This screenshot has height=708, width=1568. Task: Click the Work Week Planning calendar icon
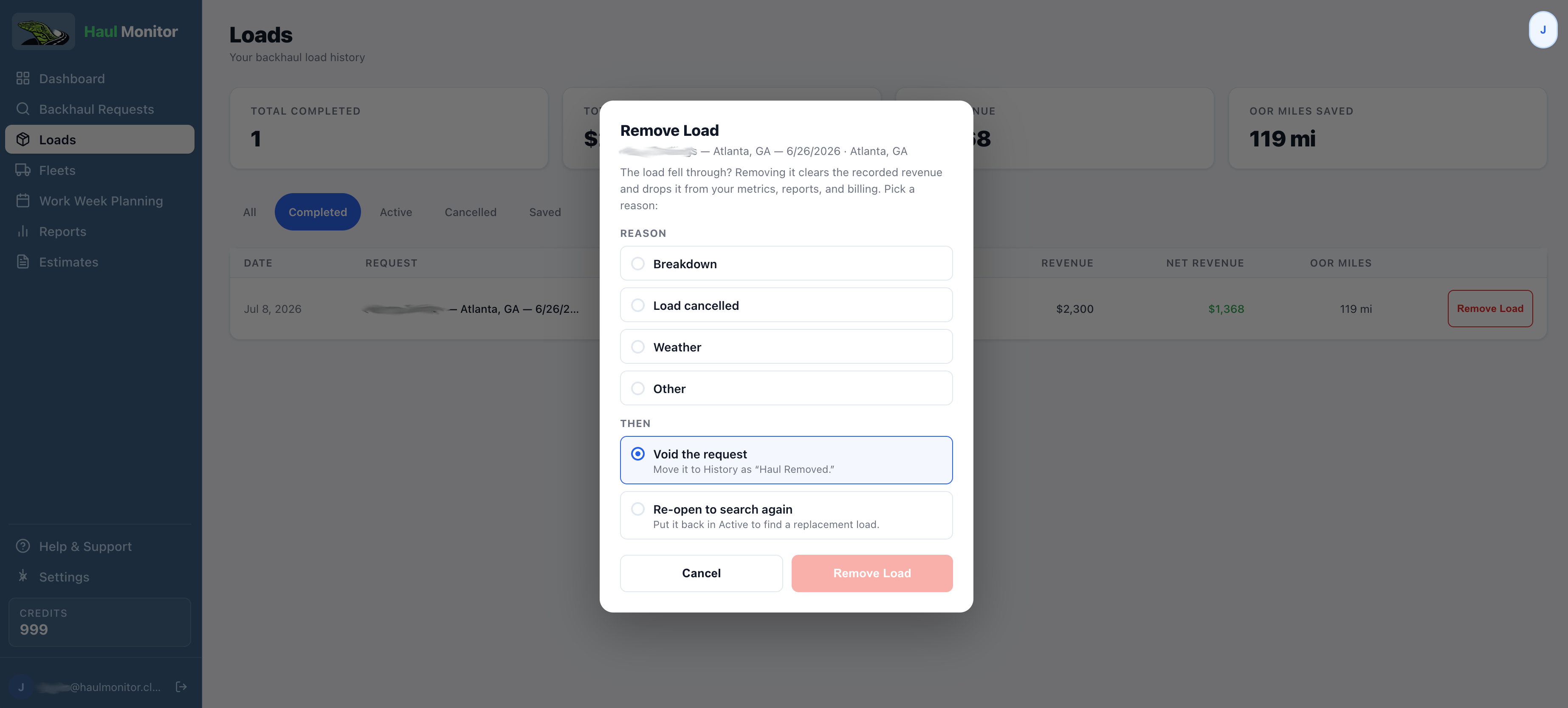pyautogui.click(x=23, y=201)
